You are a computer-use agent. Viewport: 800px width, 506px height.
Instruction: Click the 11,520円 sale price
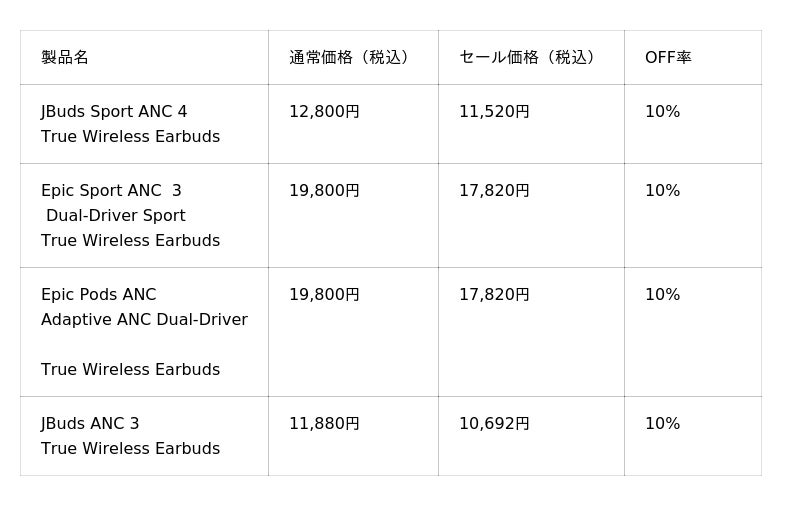point(494,111)
